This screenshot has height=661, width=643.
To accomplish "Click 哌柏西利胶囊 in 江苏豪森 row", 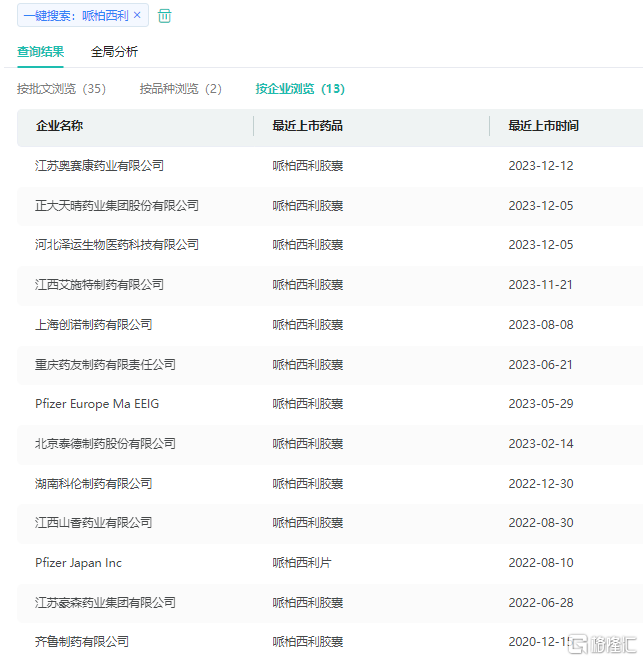I will tap(308, 603).
